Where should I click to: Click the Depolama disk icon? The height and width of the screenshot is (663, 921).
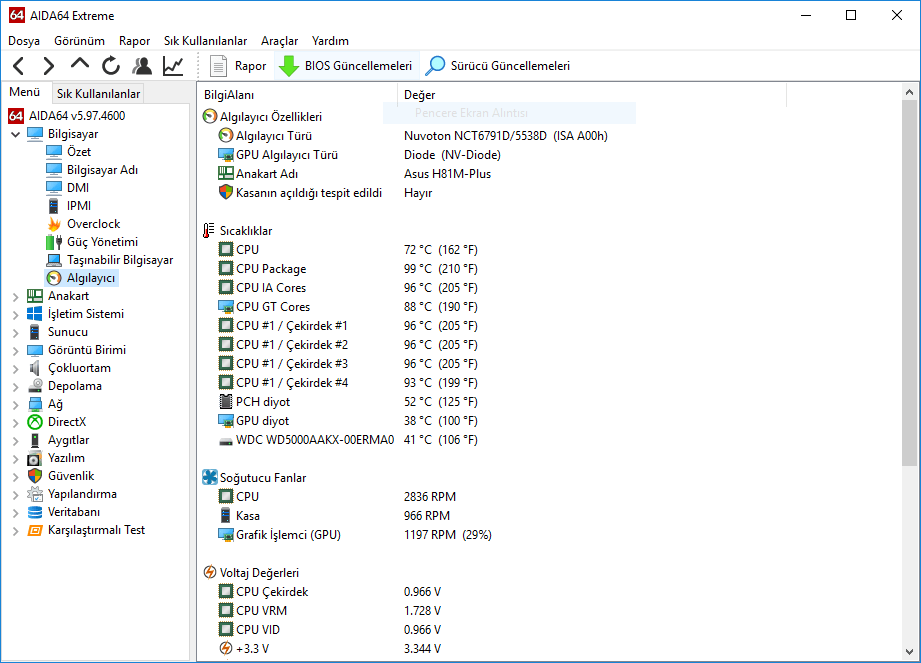point(35,386)
